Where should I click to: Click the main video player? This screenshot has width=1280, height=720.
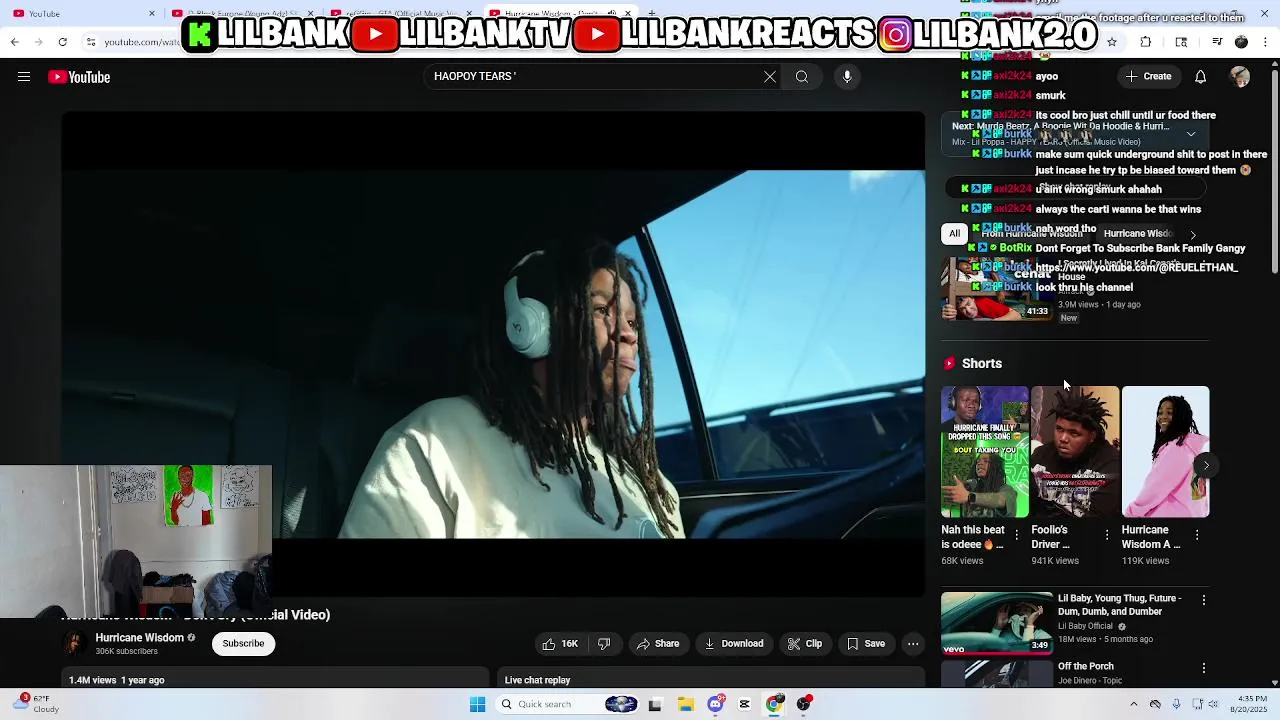pyautogui.click(x=493, y=354)
